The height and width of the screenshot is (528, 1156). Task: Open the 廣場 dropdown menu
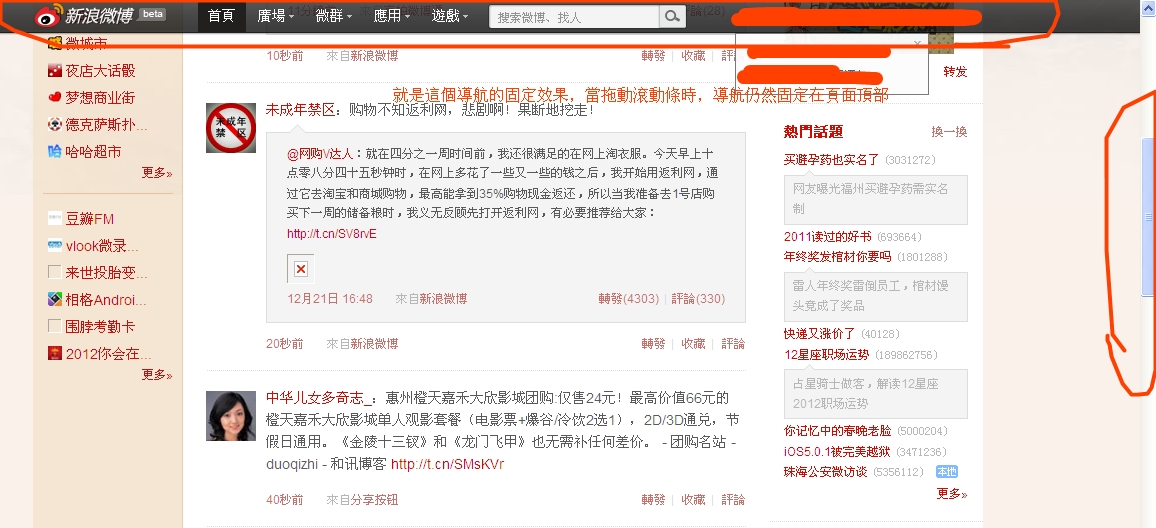click(276, 15)
